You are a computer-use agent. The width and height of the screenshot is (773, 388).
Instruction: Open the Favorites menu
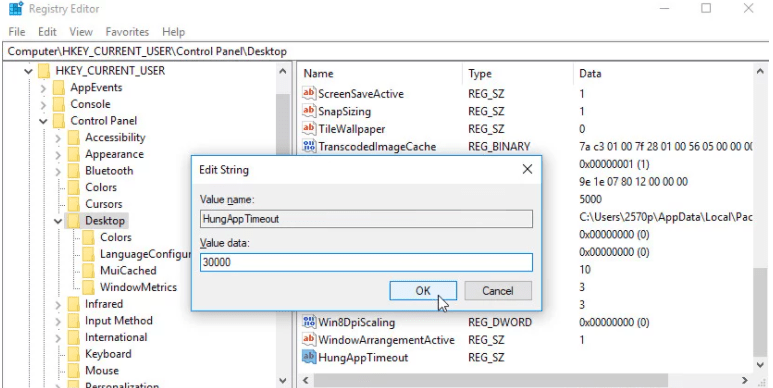[x=127, y=32]
